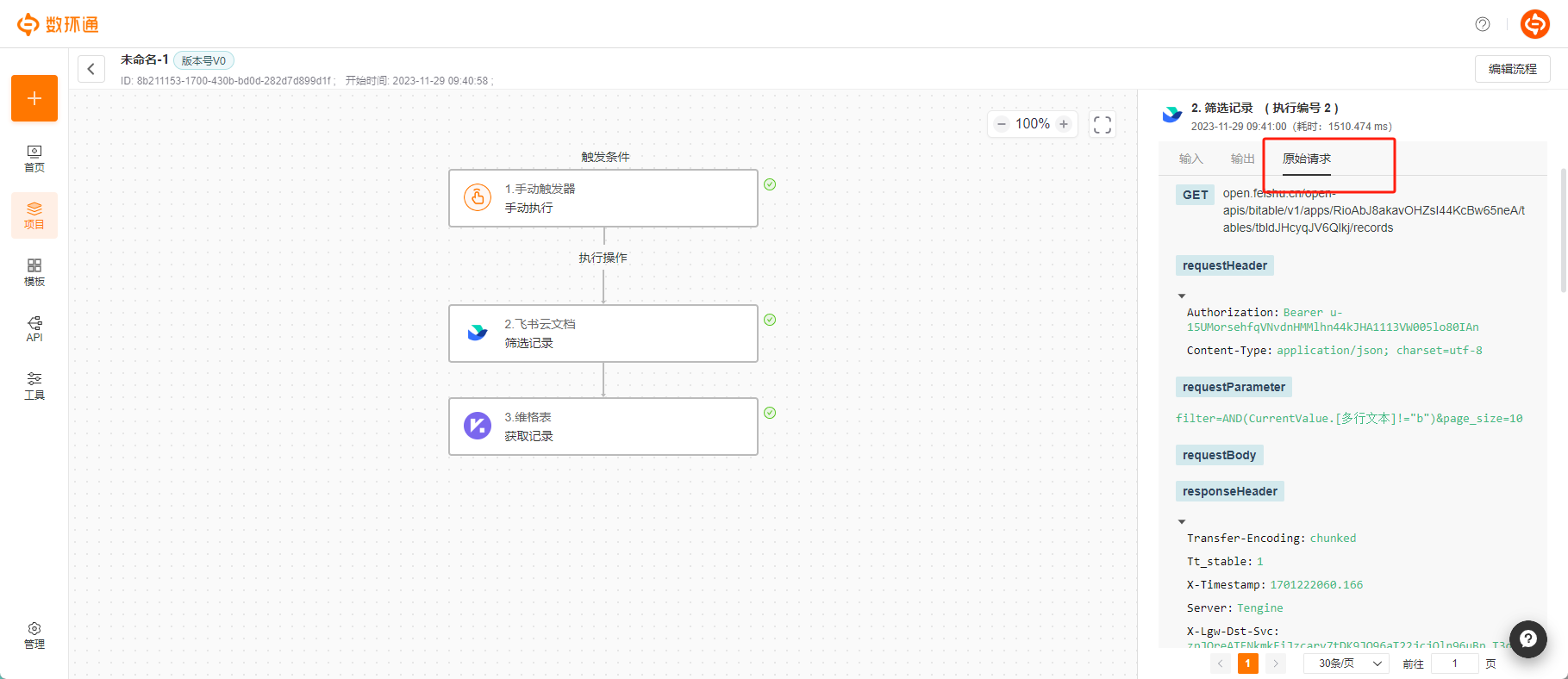Image resolution: width=1568 pixels, height=679 pixels.
Task: Click the 执行操作 label on connector
Action: 603,258
